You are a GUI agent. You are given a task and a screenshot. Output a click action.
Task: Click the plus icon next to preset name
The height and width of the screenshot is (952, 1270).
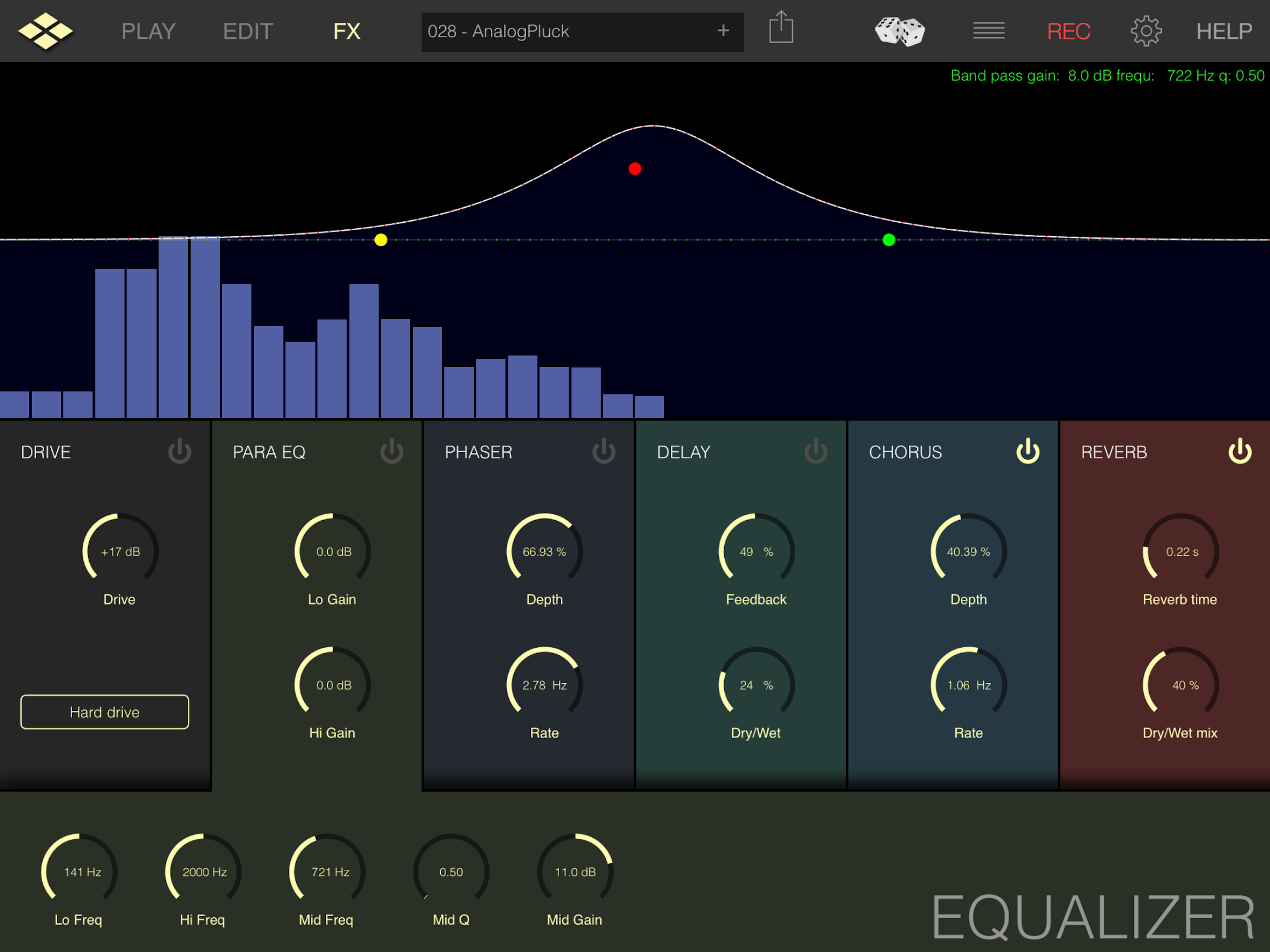click(x=723, y=31)
